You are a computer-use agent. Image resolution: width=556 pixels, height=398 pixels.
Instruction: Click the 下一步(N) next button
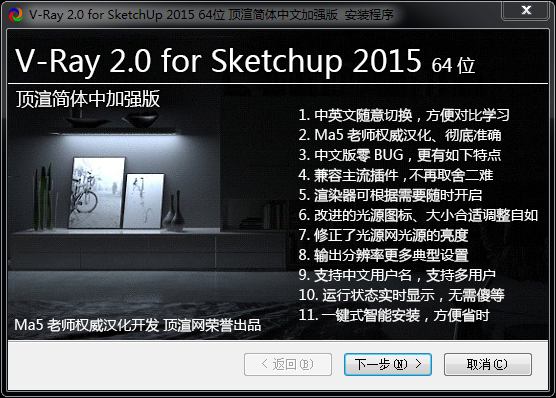coord(388,364)
